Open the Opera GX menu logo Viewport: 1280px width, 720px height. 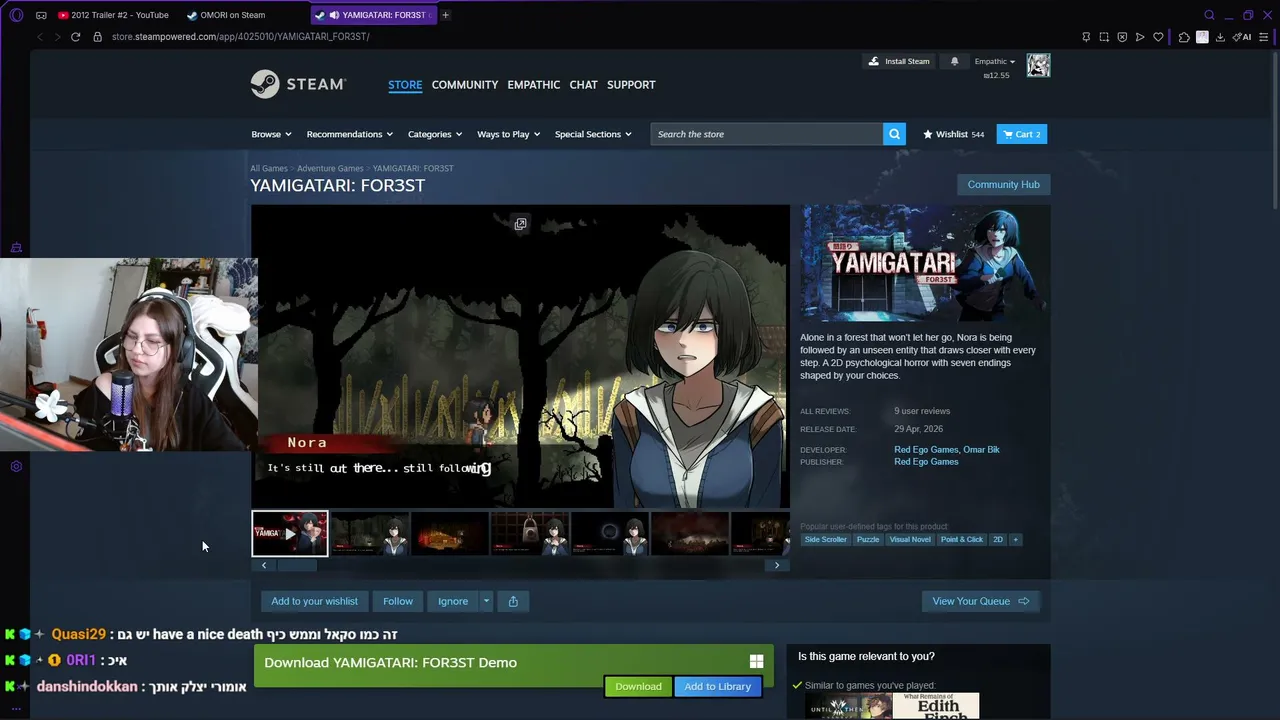(16, 15)
